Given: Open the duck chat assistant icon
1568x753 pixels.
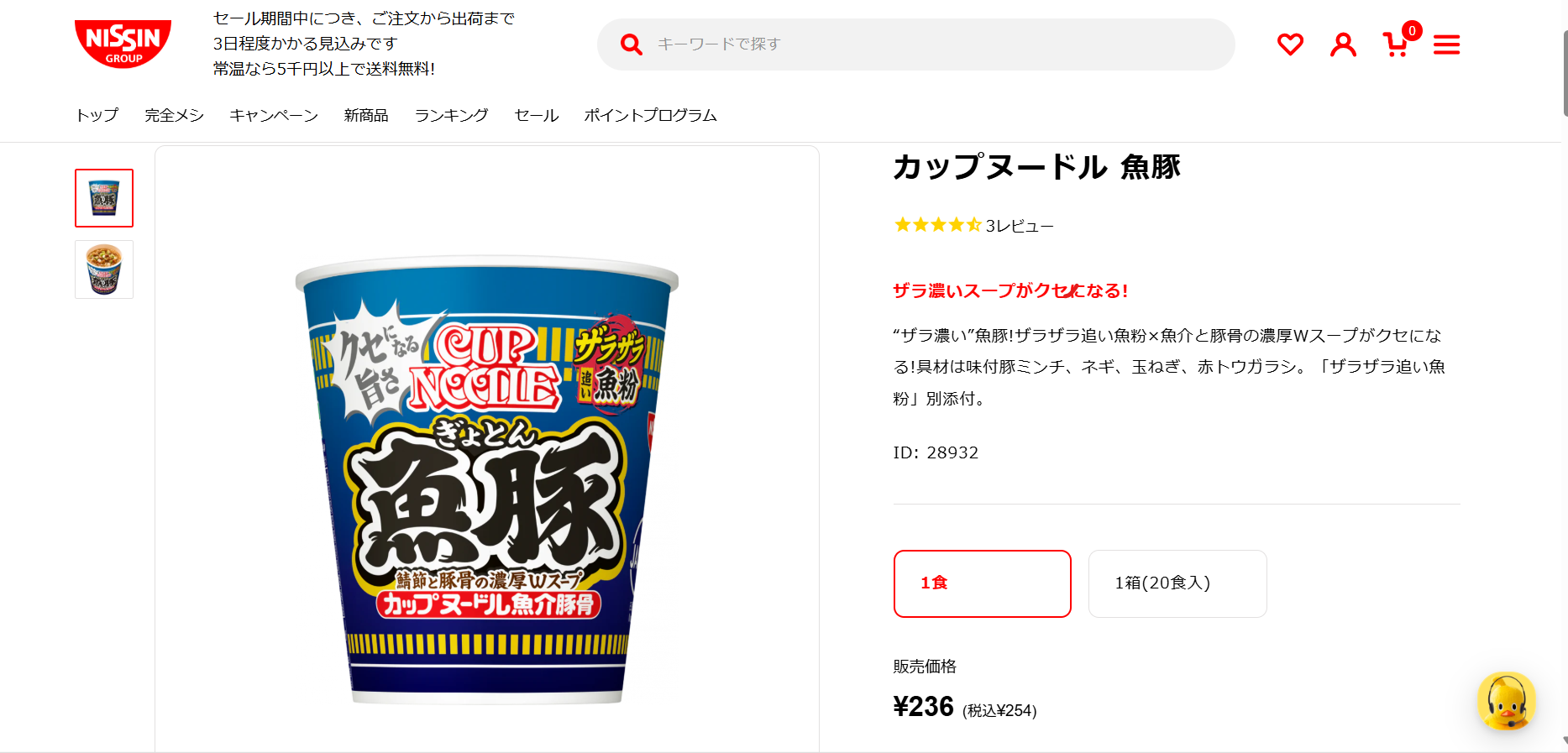Looking at the screenshot, I should (1506, 701).
